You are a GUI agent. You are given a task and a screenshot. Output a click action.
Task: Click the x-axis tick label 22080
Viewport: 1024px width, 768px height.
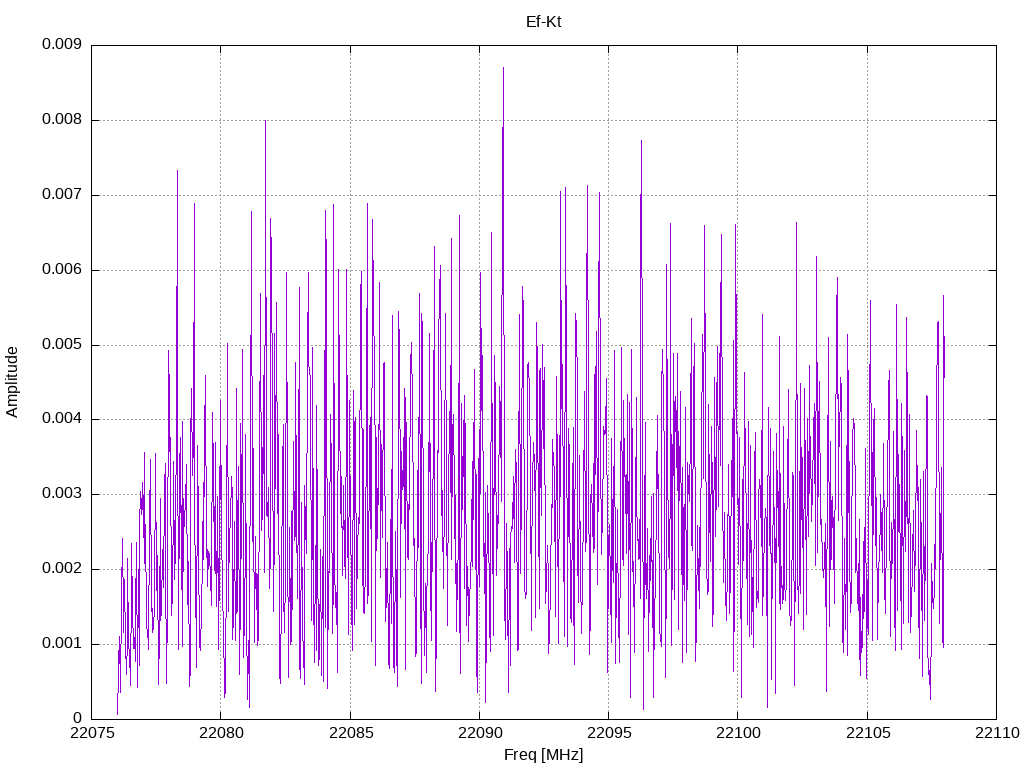[x=221, y=733]
